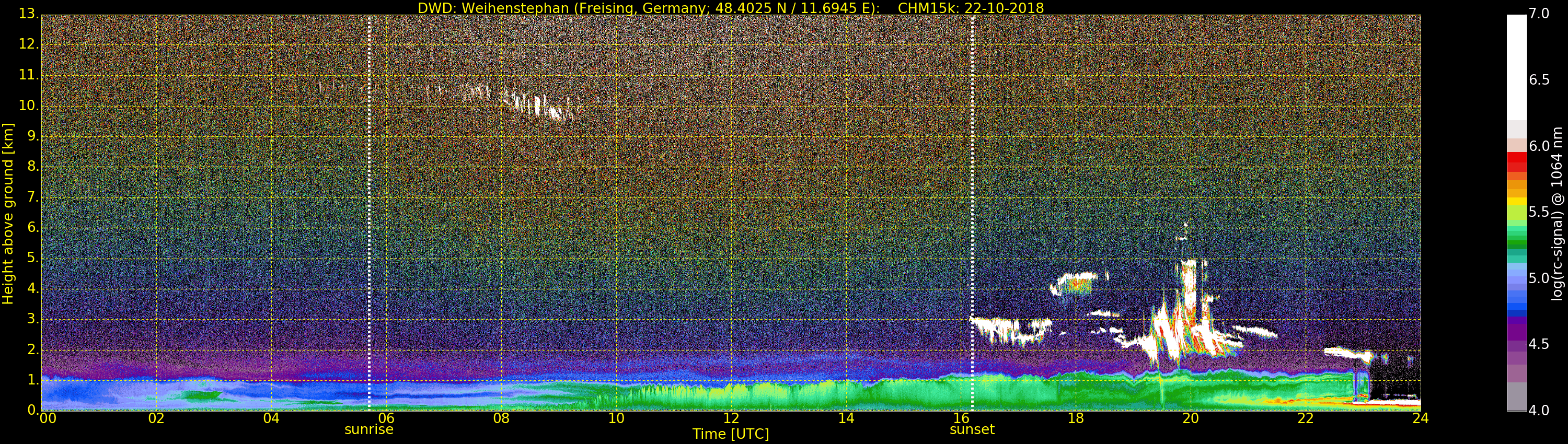Click the small cloud patch at 4 km near 18 UTC

coord(1077,284)
